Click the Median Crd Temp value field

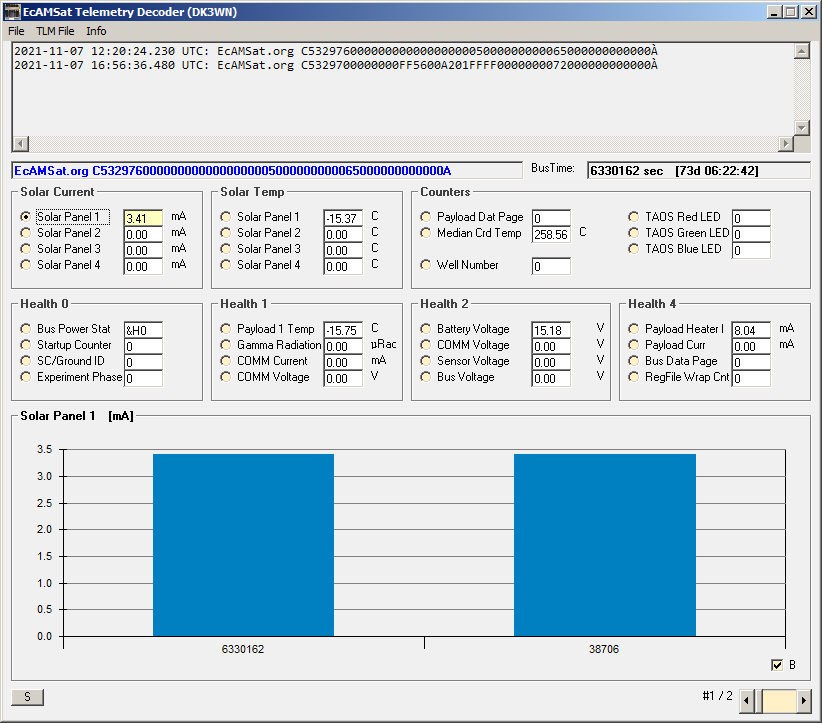[x=551, y=234]
